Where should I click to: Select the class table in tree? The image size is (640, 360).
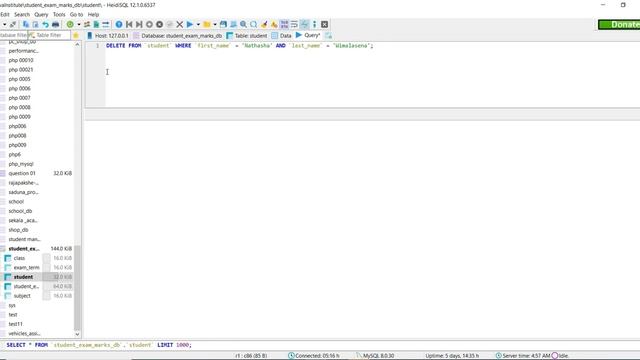coord(19,258)
